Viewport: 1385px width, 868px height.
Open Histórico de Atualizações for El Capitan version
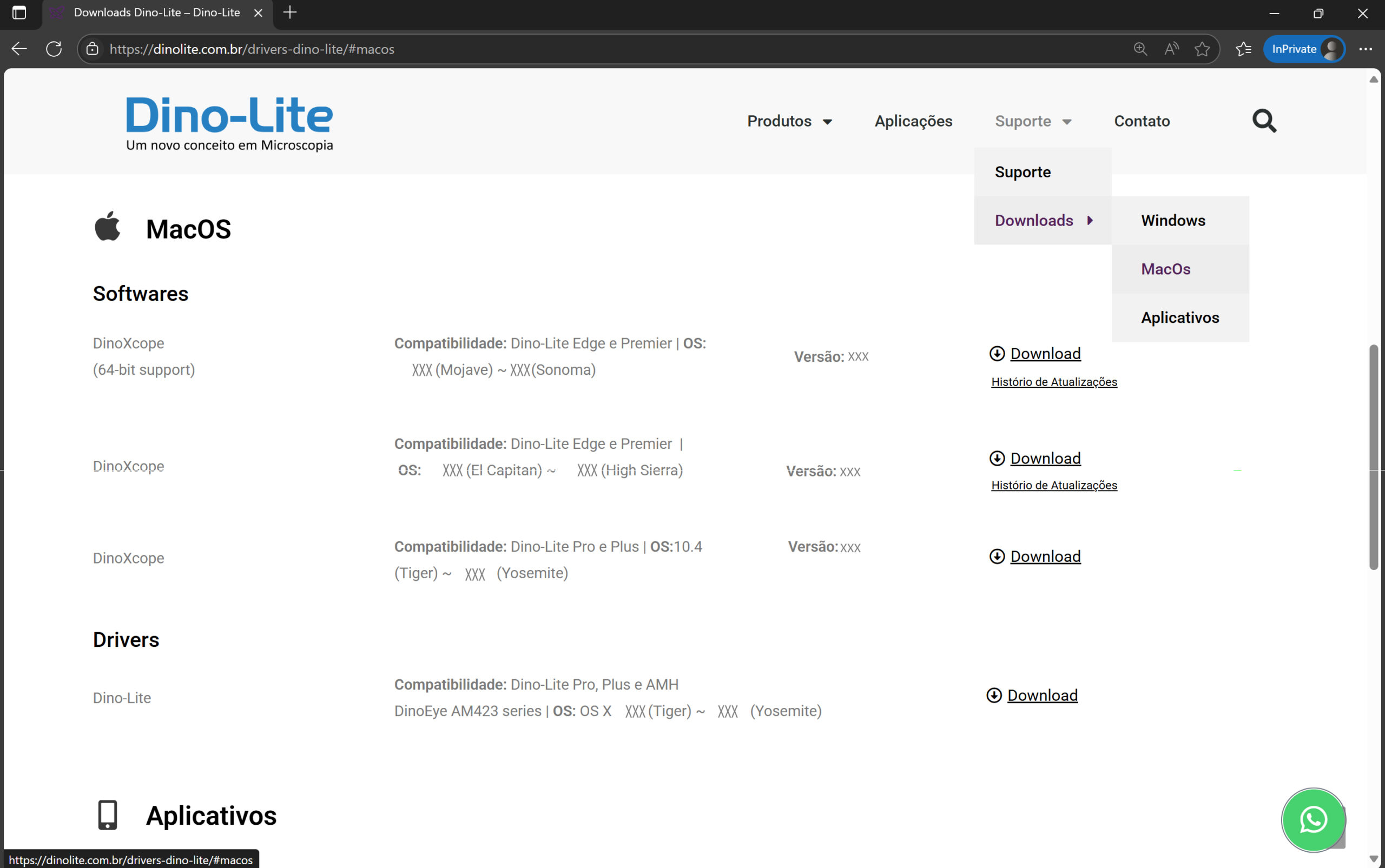point(1054,485)
